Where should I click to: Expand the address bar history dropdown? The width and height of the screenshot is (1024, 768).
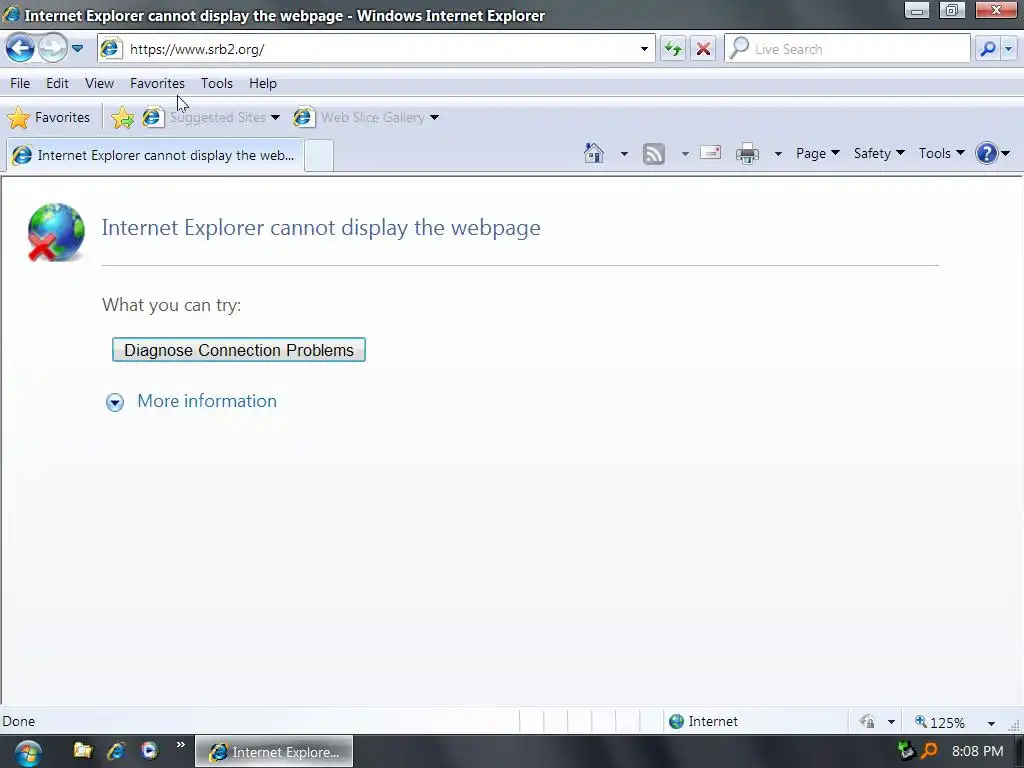644,49
